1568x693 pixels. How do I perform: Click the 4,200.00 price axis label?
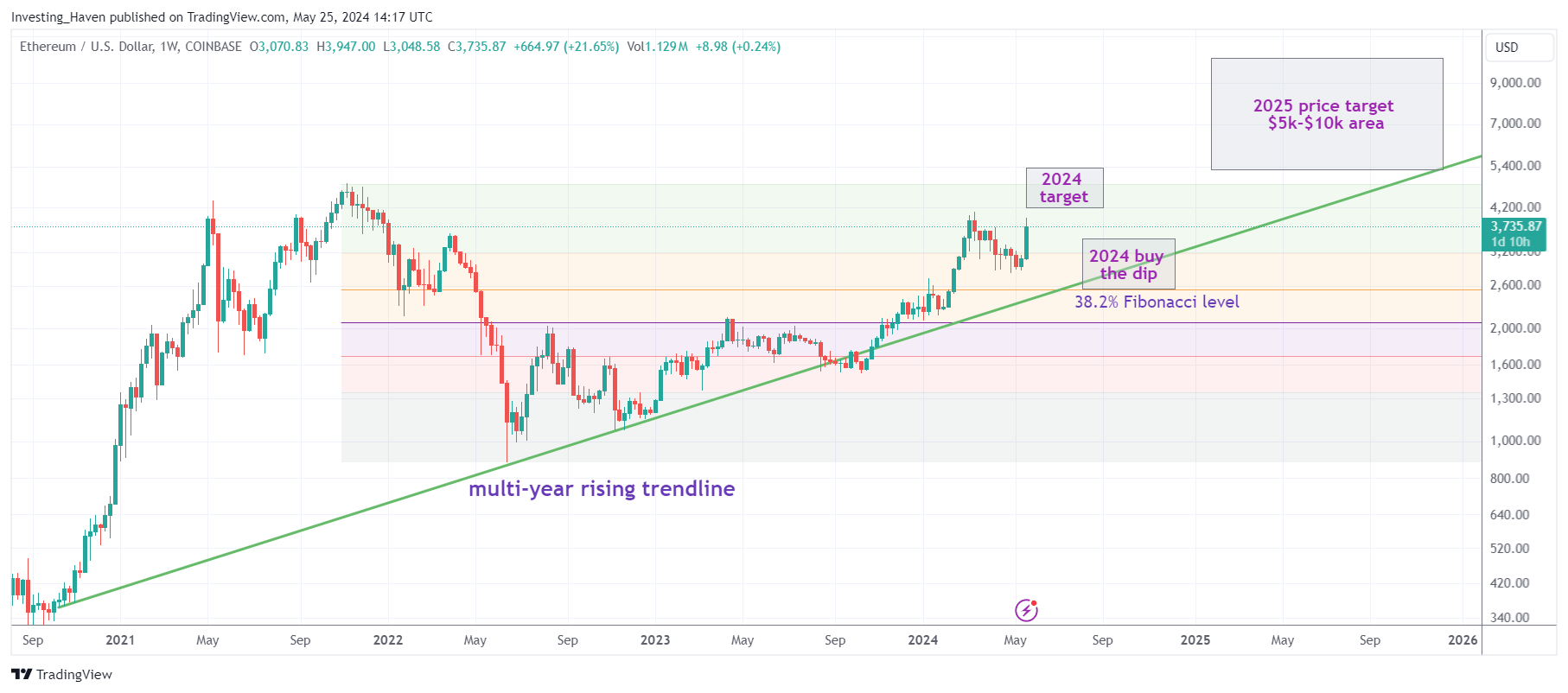(1515, 207)
